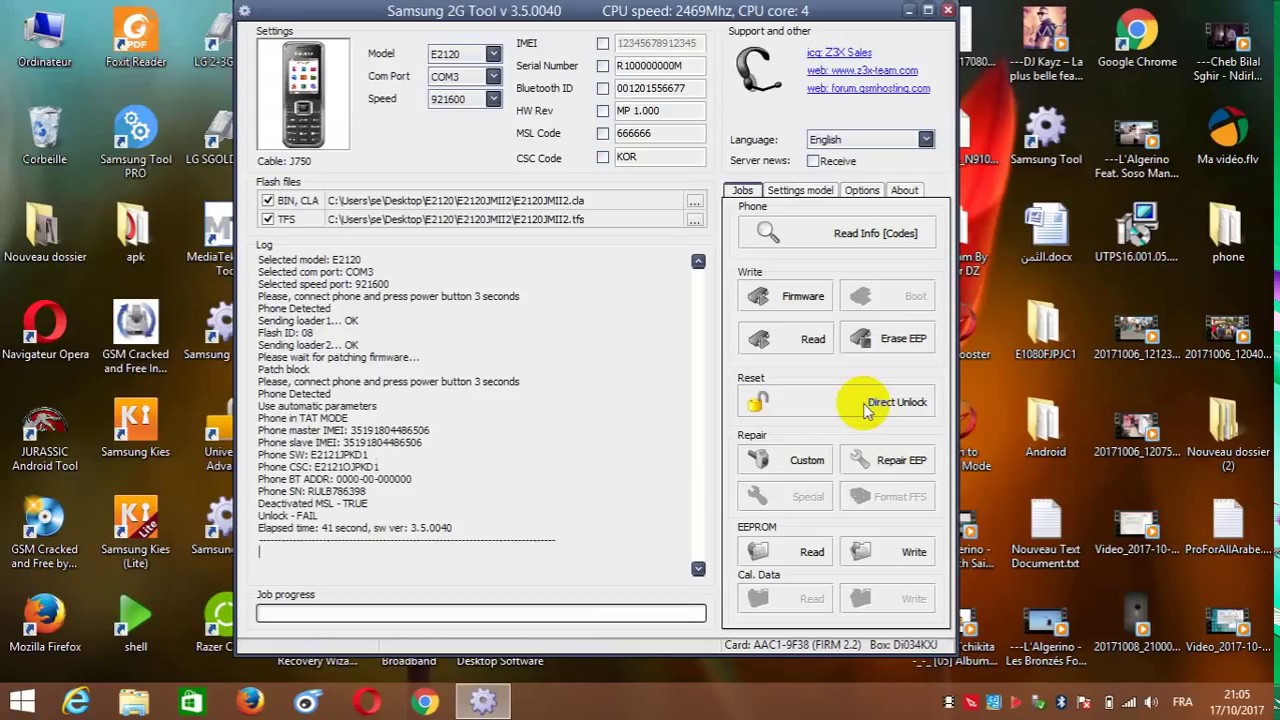Click the Read button under Write section
This screenshot has width=1280, height=720.
[785, 338]
